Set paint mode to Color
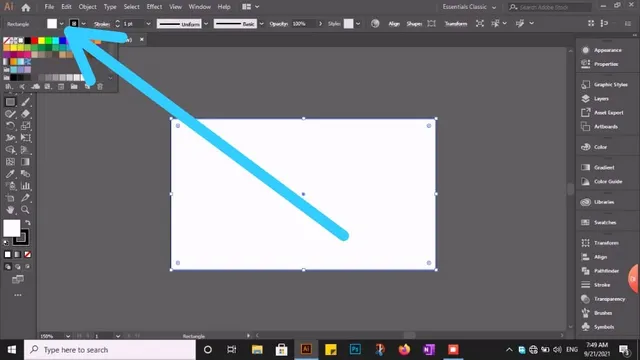This screenshot has width=640, height=360. tap(8, 255)
